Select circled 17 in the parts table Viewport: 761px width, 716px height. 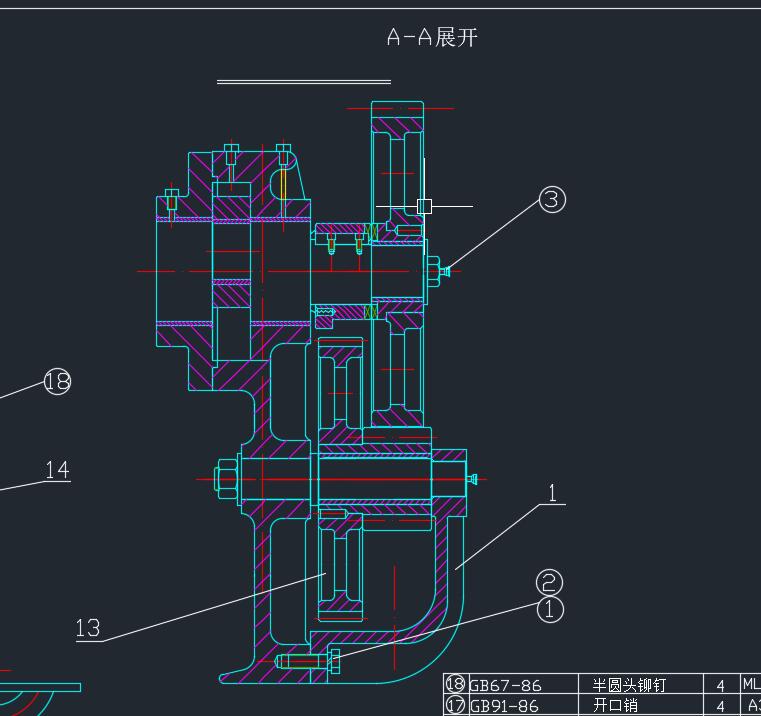pyautogui.click(x=455, y=705)
